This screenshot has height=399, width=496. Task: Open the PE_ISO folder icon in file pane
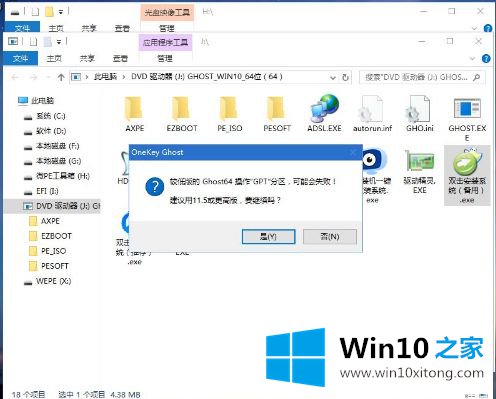[229, 109]
